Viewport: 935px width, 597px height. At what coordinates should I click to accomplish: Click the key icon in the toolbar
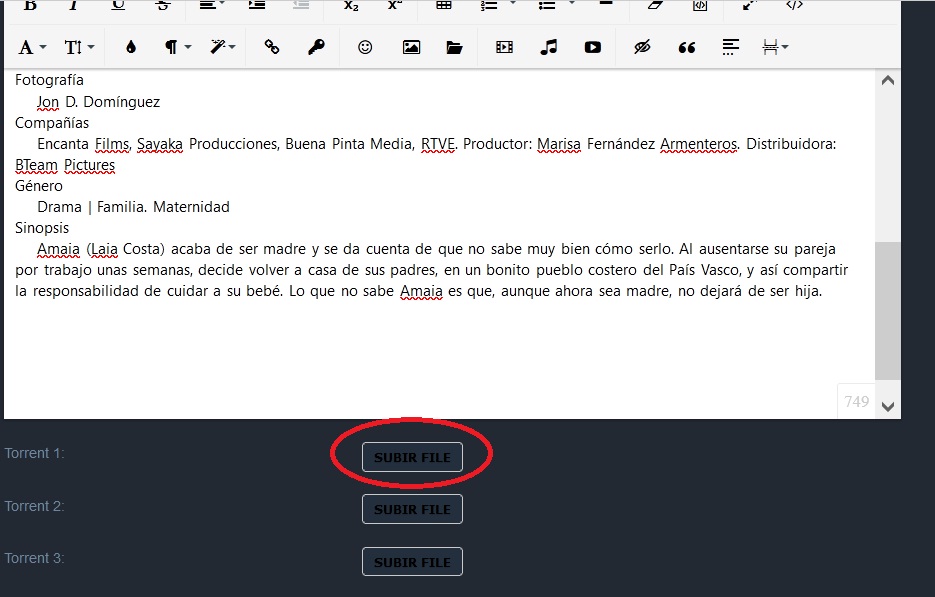click(x=316, y=47)
